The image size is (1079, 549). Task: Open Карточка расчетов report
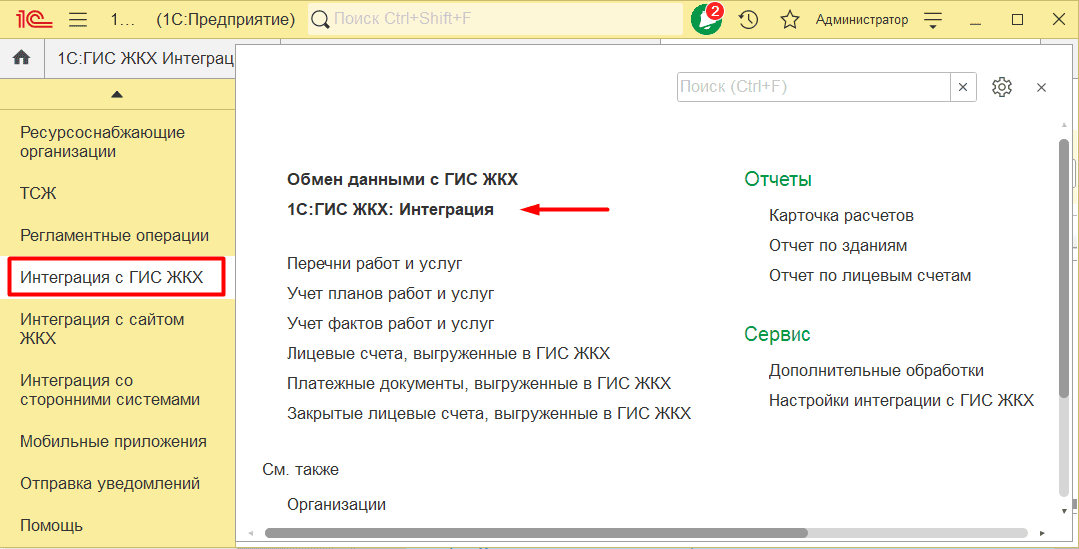(x=841, y=215)
